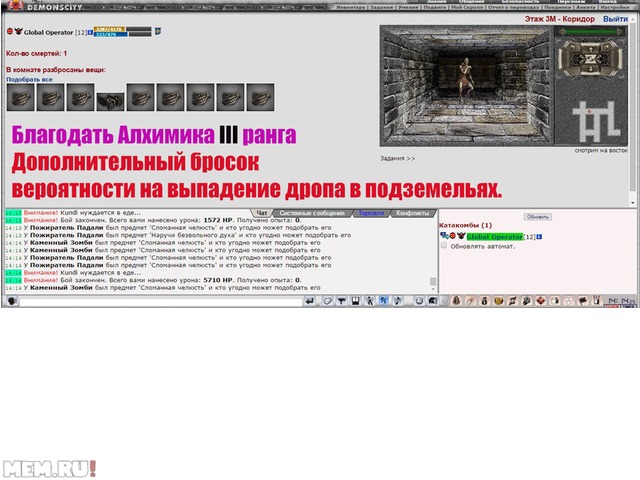
Task: Click the funnel filter icon in the chat toolbar
Action: [x=341, y=301]
